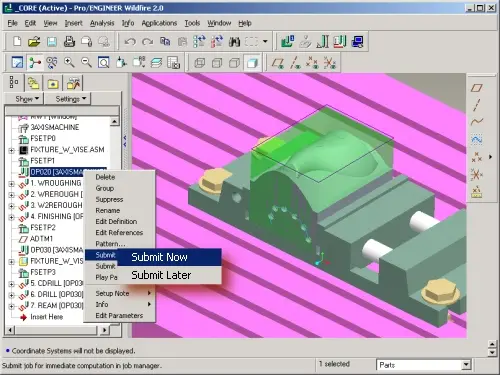This screenshot has width=500, height=375.
Task: Click the Zoom Out magnifier
Action: click(86, 62)
